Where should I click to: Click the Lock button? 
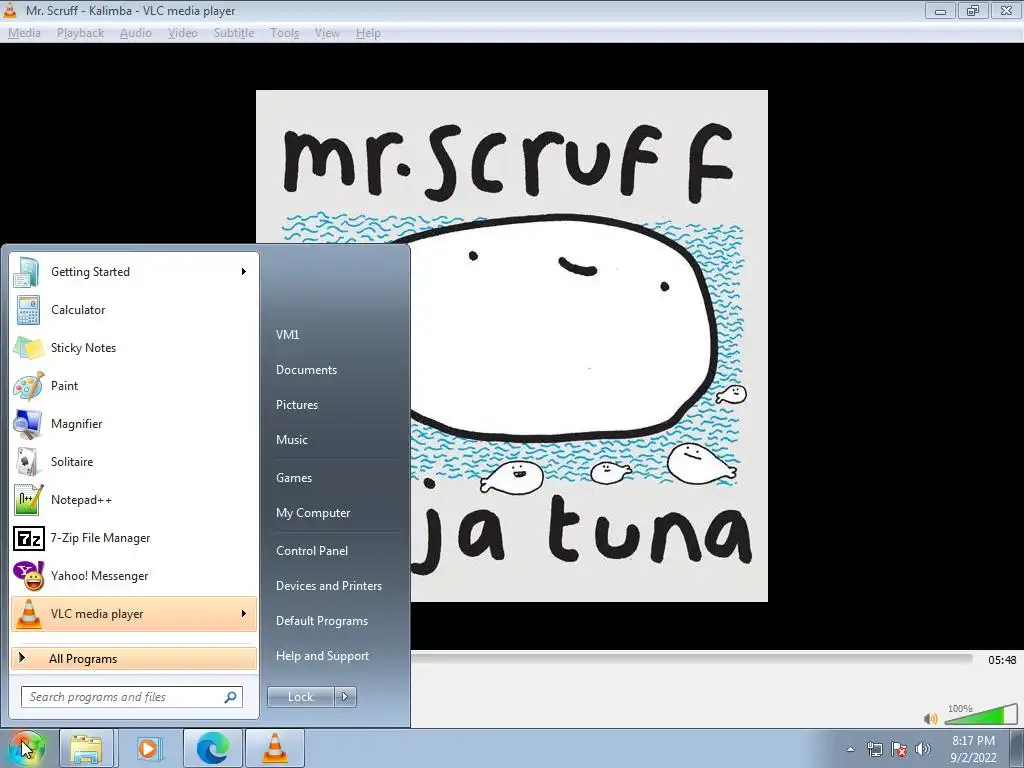tap(301, 697)
